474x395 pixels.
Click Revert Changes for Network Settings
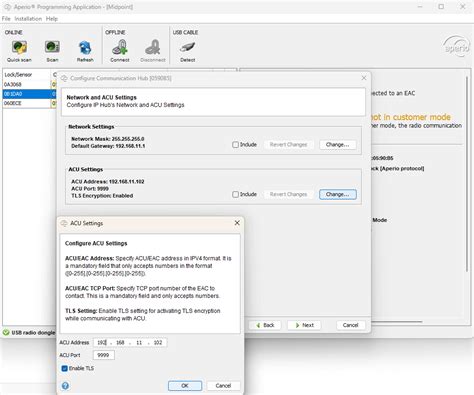click(288, 145)
